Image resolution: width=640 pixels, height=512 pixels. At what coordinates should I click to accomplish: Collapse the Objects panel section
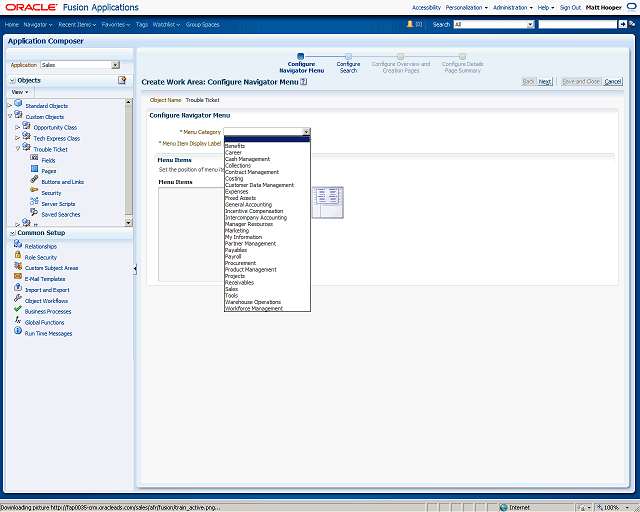point(13,80)
